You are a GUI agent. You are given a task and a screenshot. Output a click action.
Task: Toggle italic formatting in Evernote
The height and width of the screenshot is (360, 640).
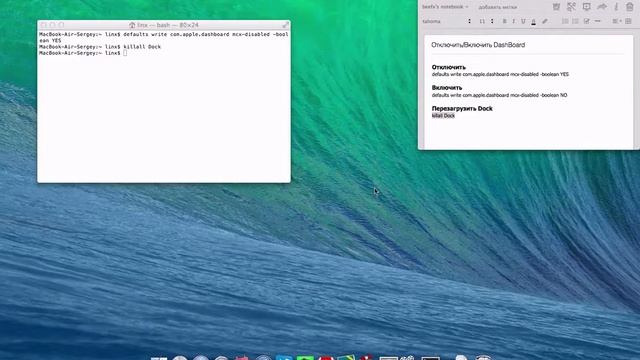(x=513, y=21)
